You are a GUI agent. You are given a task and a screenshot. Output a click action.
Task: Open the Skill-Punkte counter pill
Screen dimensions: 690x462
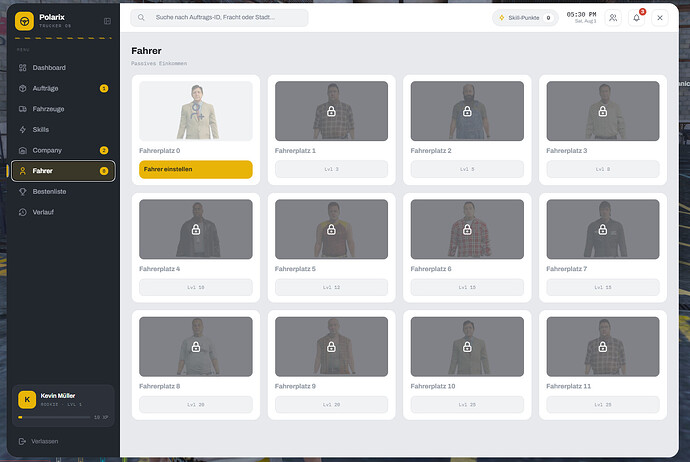pyautogui.click(x=525, y=18)
